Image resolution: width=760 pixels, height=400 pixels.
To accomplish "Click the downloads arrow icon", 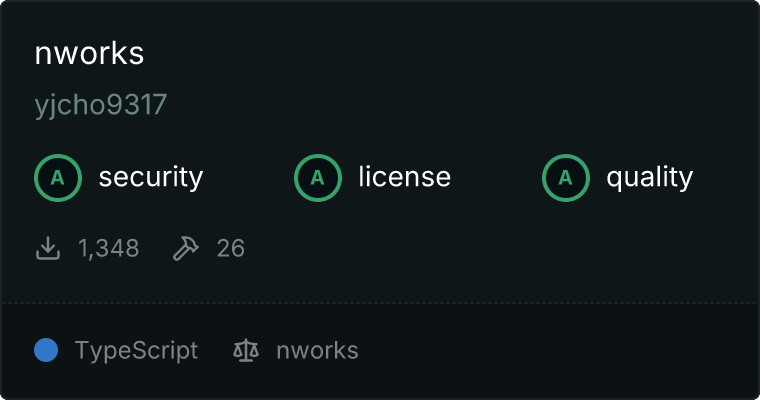I will pyautogui.click(x=48, y=248).
